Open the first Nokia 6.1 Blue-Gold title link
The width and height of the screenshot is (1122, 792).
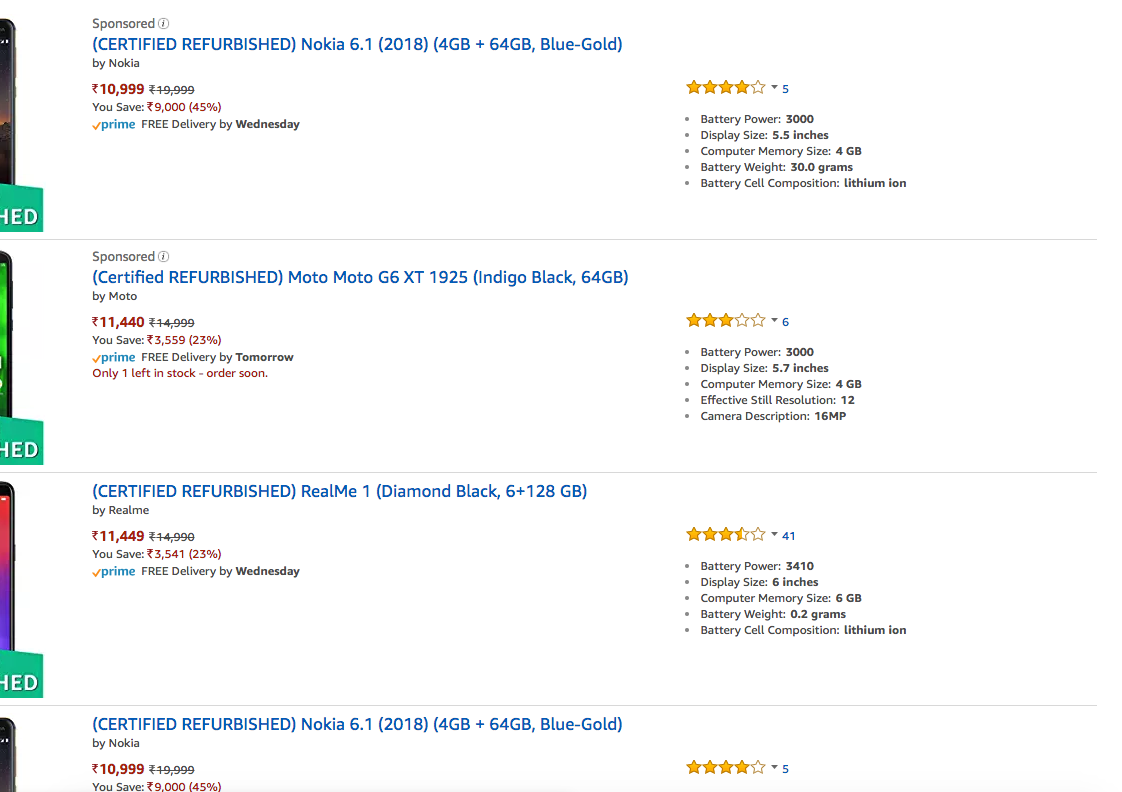[x=357, y=44]
